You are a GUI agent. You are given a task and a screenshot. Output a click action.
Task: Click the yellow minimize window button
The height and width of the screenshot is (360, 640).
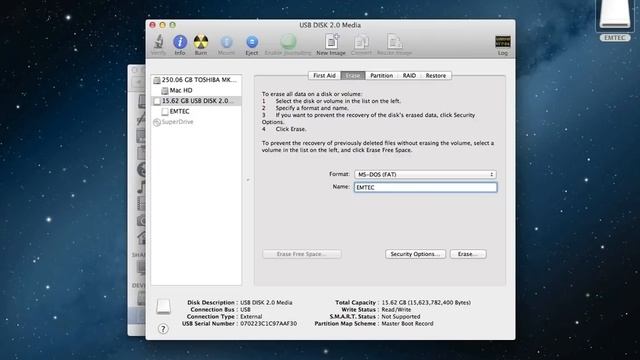[162, 25]
